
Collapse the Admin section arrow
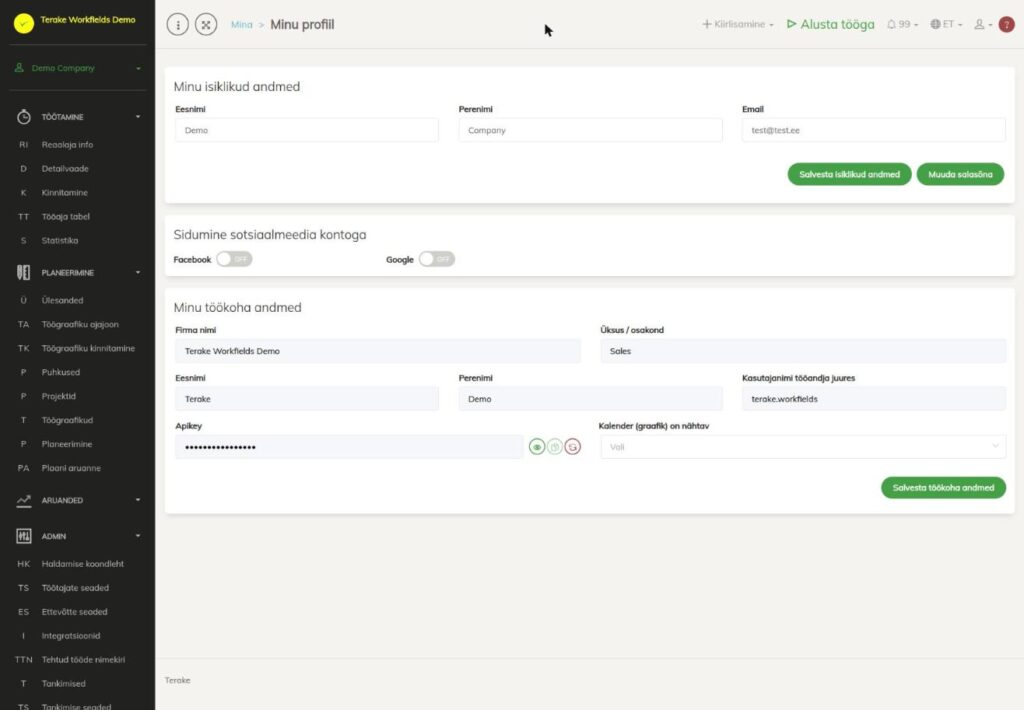tap(138, 536)
